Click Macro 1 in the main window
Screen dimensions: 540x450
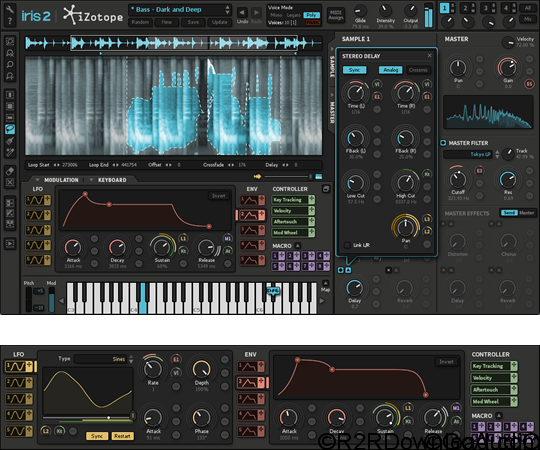279,256
